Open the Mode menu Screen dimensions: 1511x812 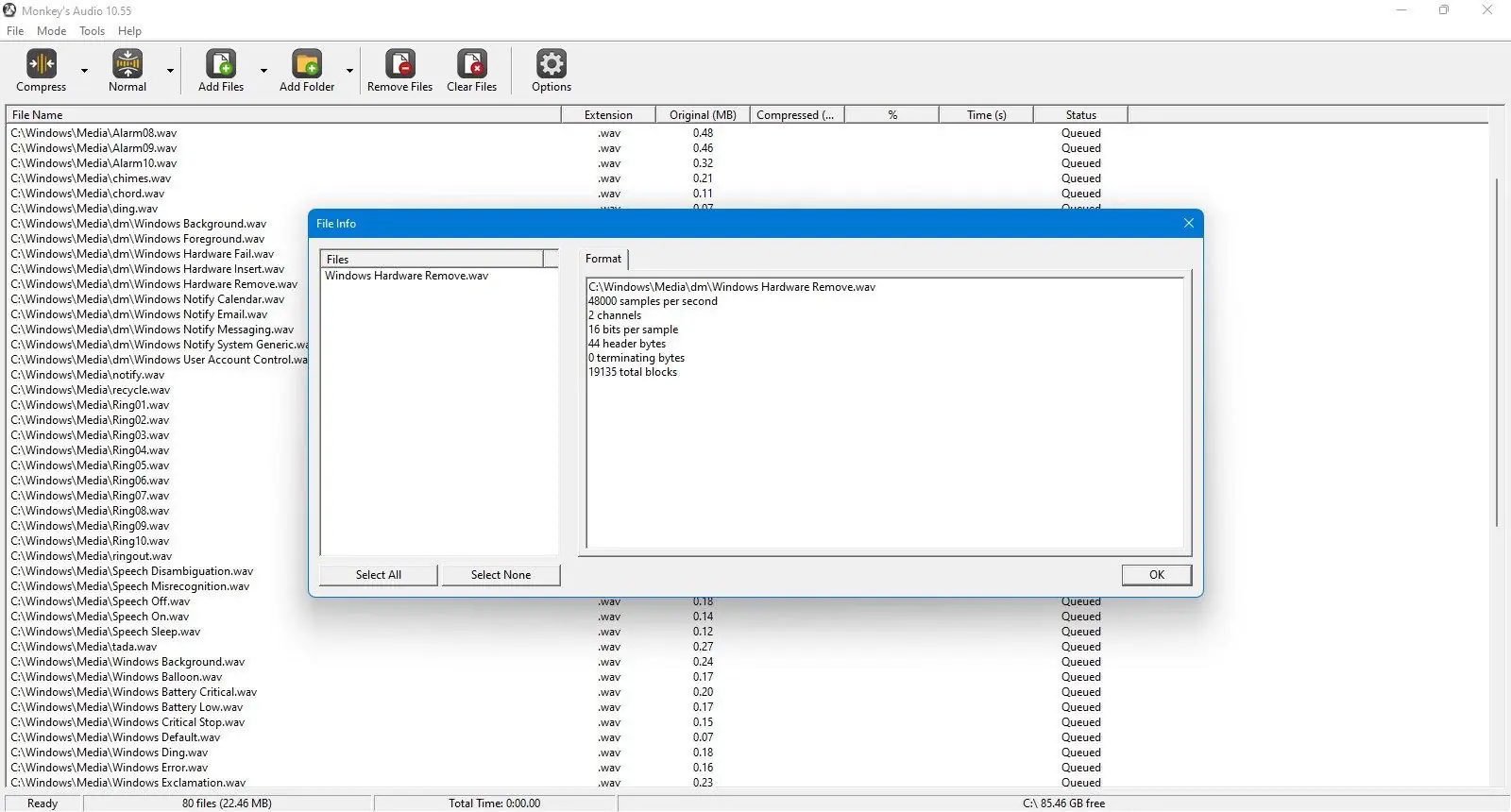[x=52, y=31]
